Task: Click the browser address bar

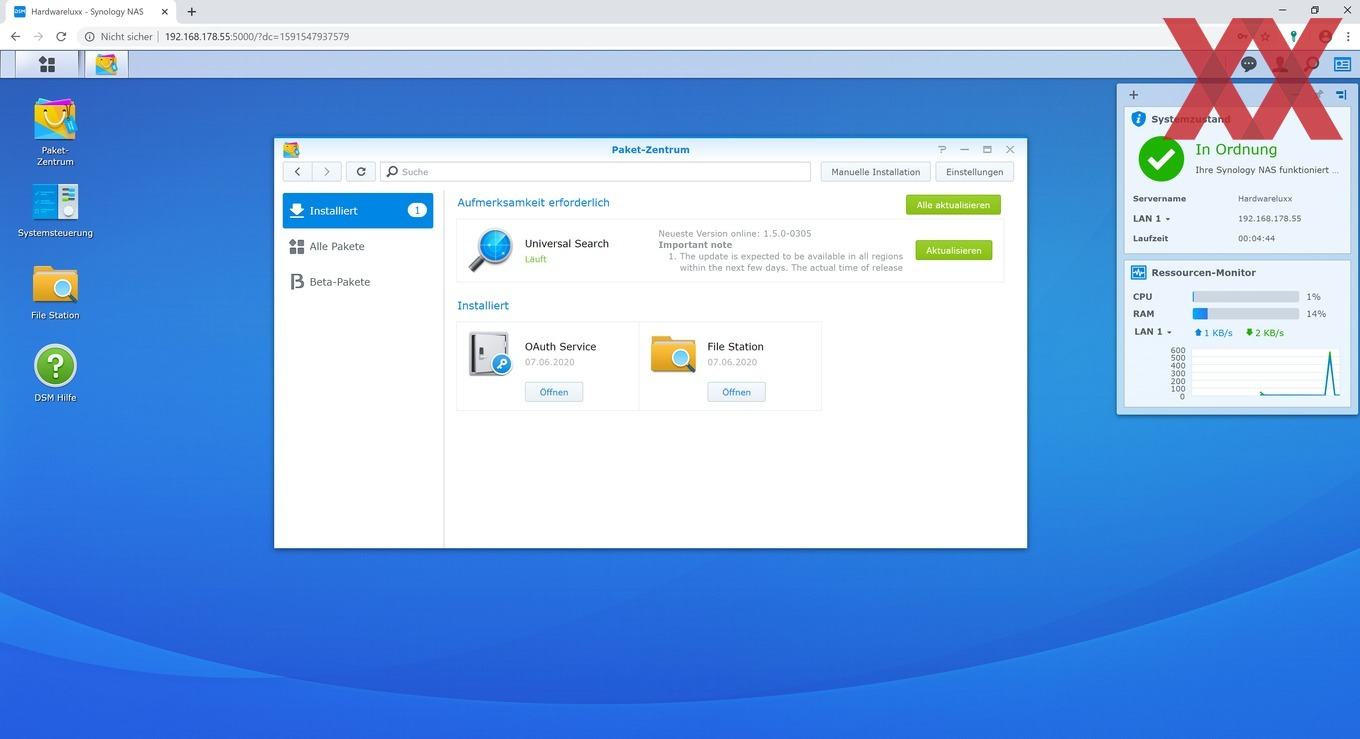Action: pos(640,36)
